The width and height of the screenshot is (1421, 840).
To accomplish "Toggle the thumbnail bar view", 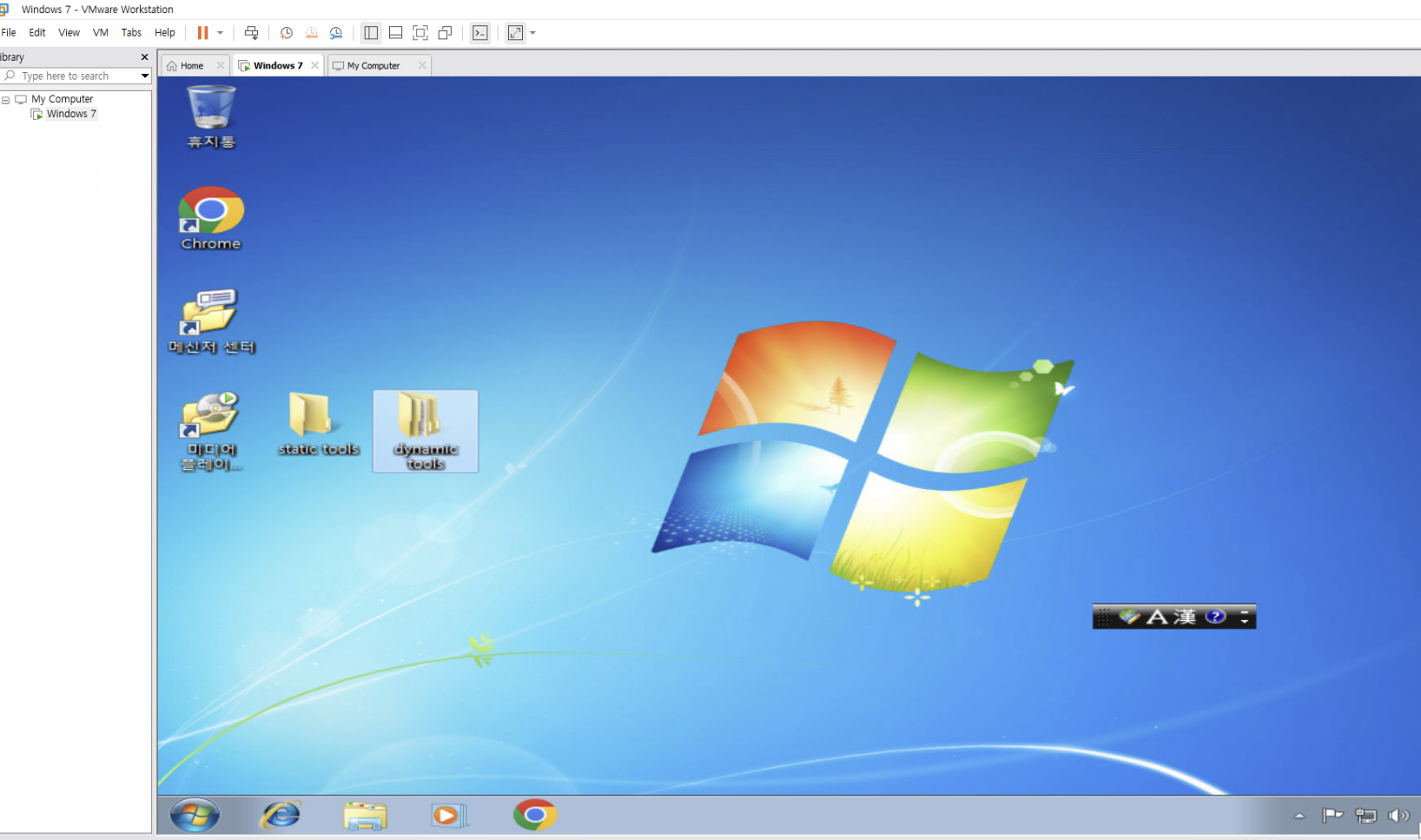I will pyautogui.click(x=395, y=33).
